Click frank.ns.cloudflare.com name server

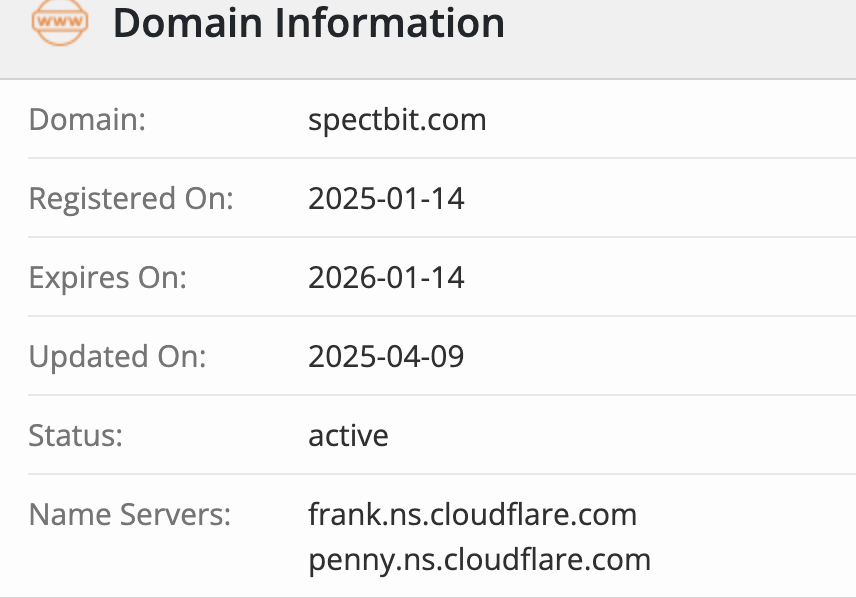[472, 514]
